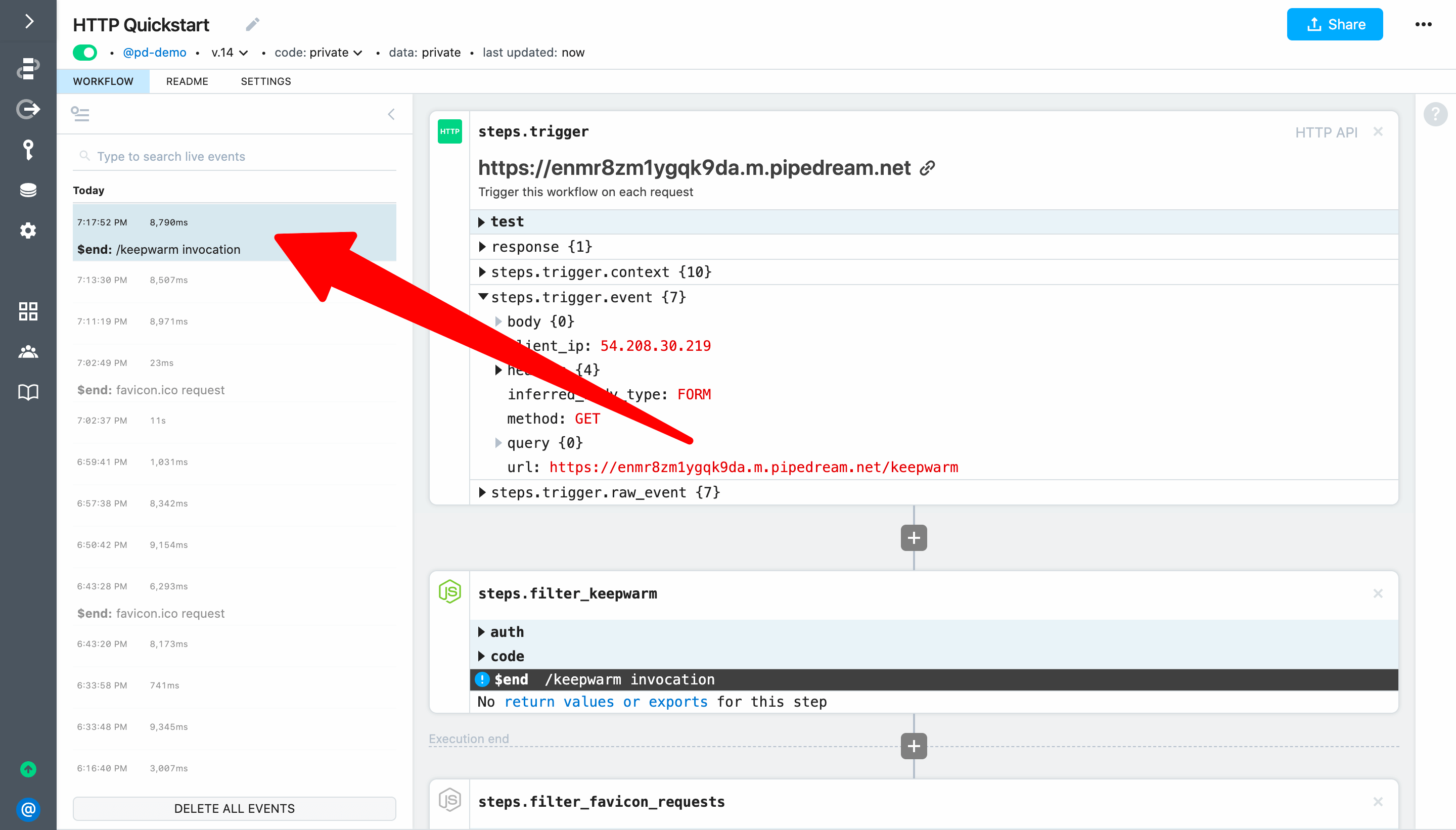Open the code: private visibility dropdown
The width and height of the screenshot is (1456, 830).
point(318,53)
